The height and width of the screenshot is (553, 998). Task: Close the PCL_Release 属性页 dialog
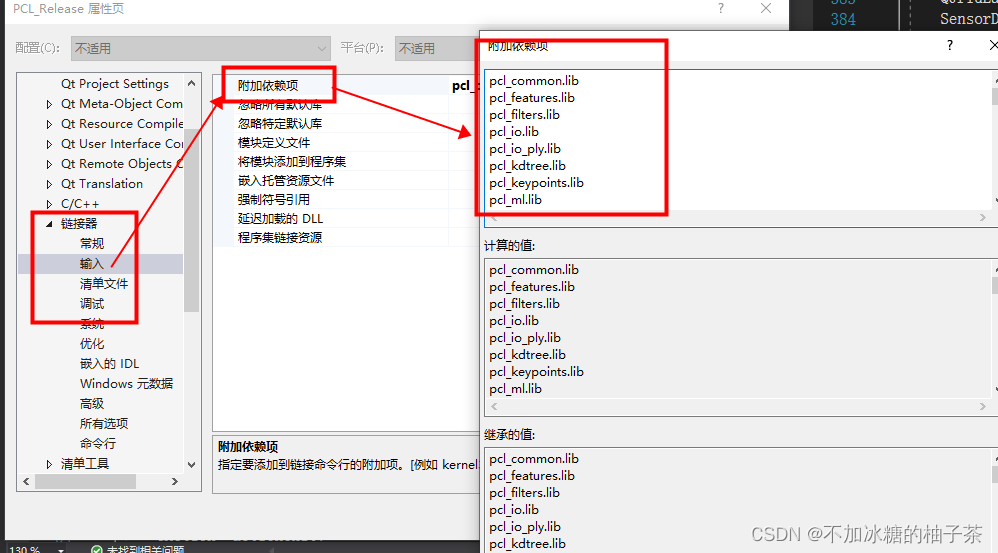click(766, 8)
